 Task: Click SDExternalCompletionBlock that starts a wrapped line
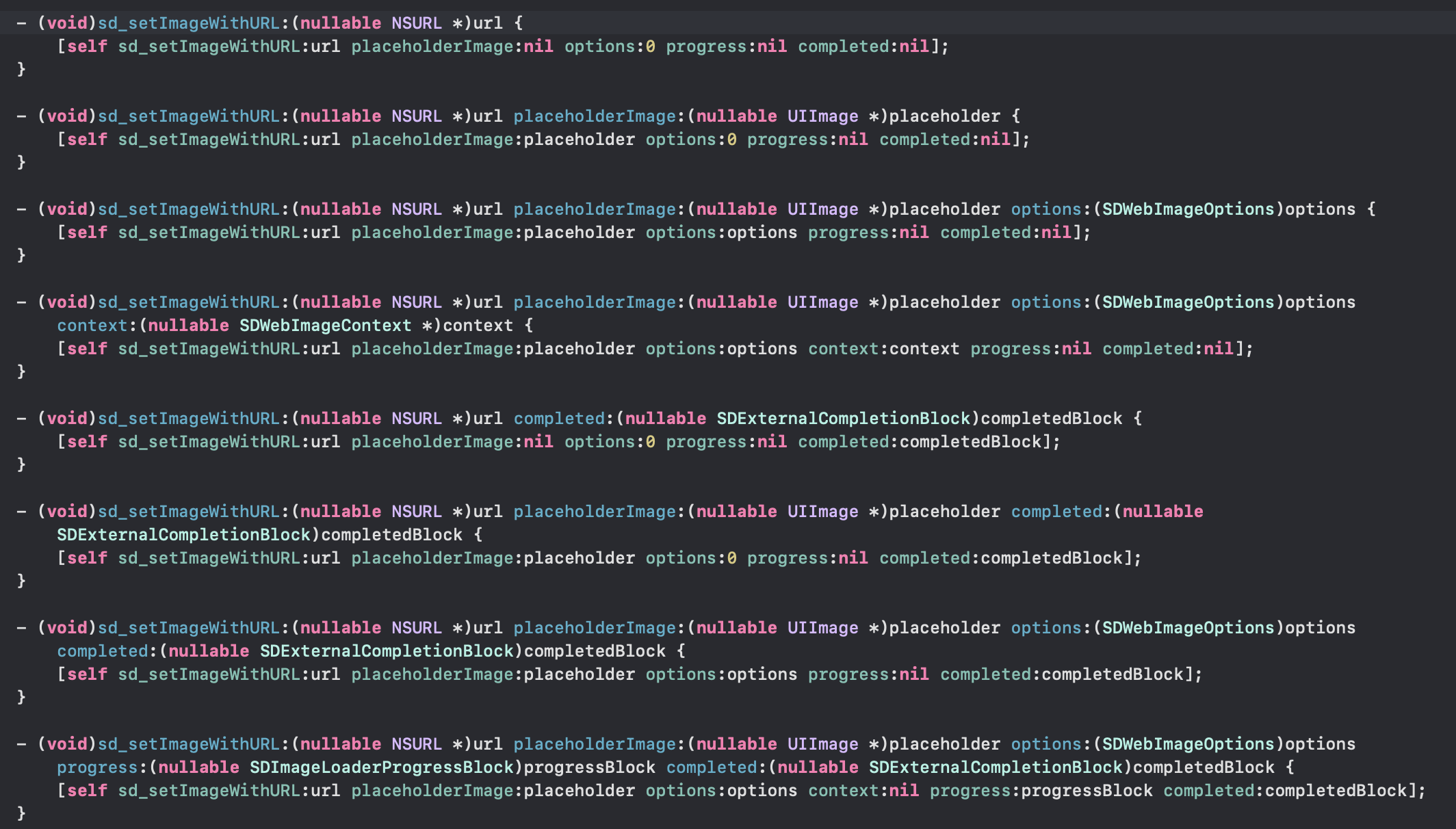[183, 535]
